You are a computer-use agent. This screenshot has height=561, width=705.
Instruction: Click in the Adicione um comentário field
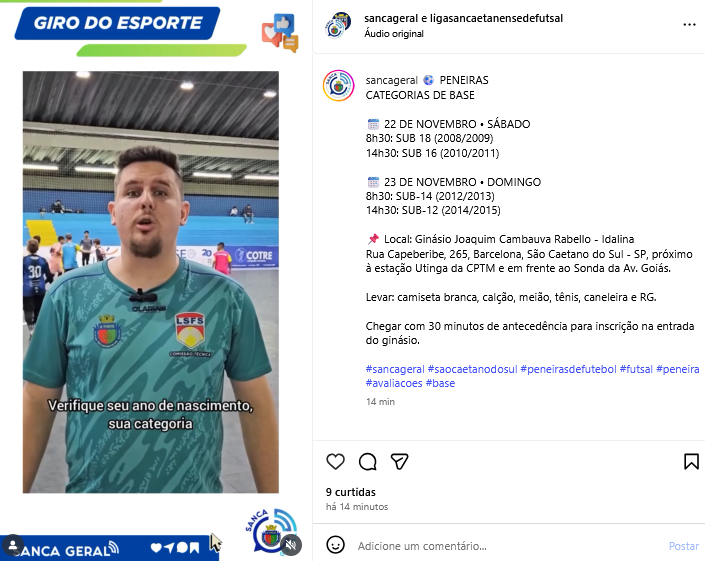pos(508,546)
